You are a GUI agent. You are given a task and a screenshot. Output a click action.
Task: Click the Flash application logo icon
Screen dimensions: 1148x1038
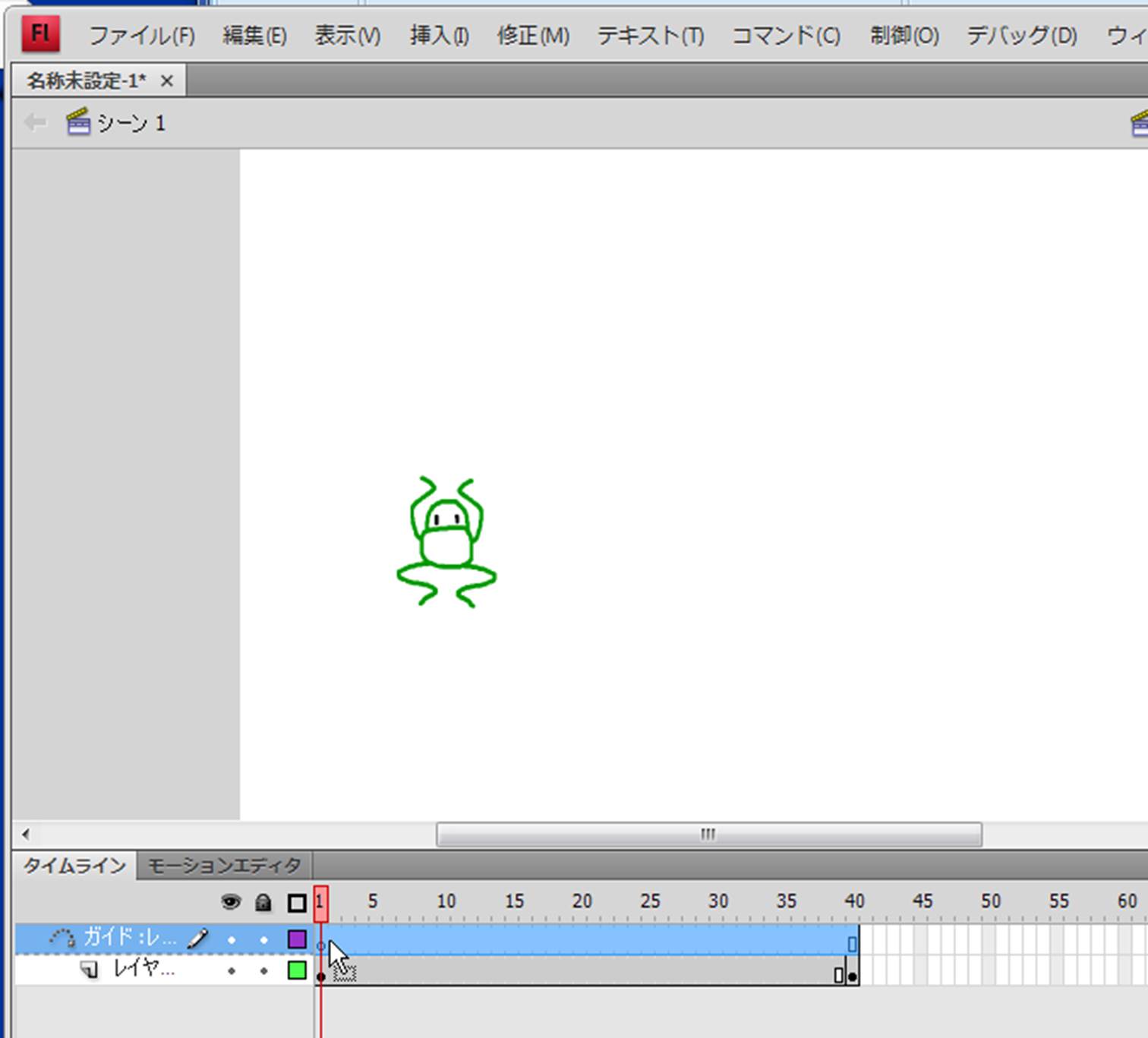[40, 34]
